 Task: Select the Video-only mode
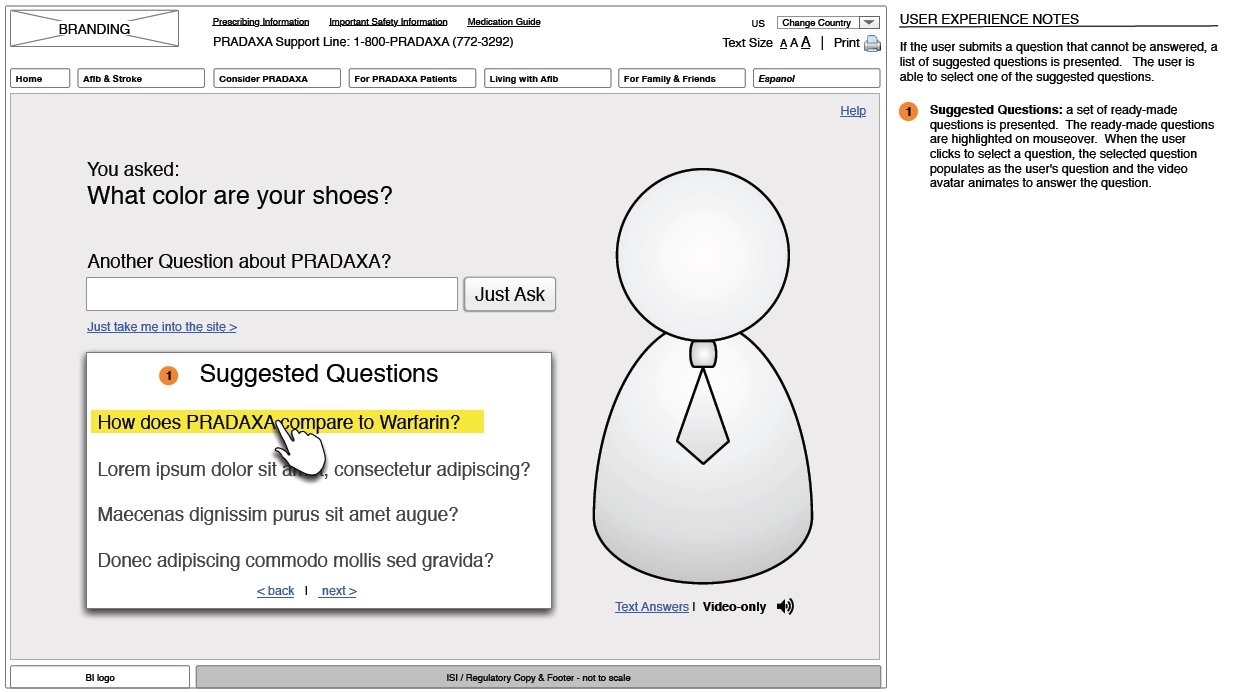click(x=734, y=607)
